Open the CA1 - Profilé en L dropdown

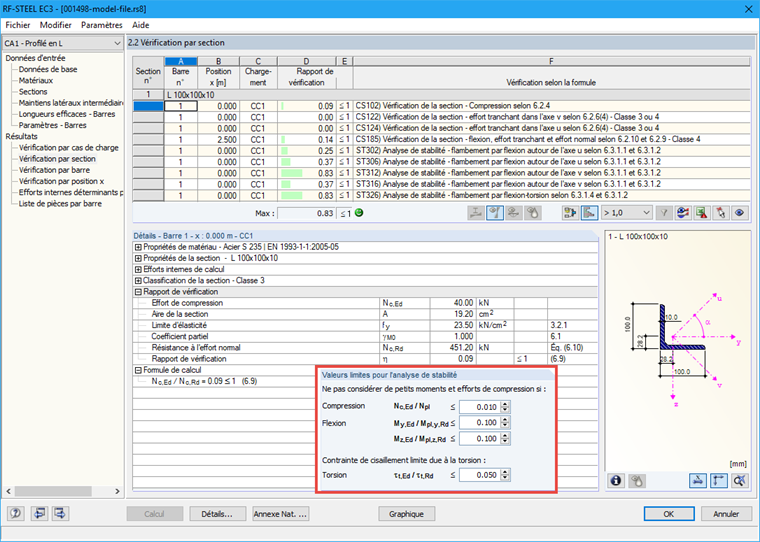(63, 43)
